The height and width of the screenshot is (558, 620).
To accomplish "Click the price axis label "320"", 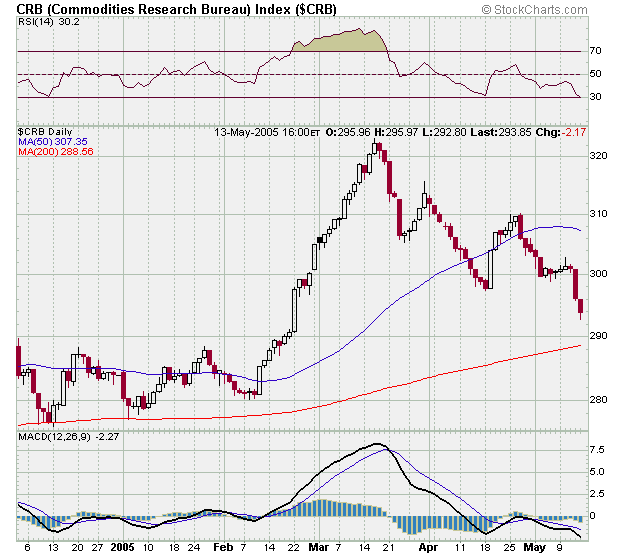I will click(x=598, y=156).
